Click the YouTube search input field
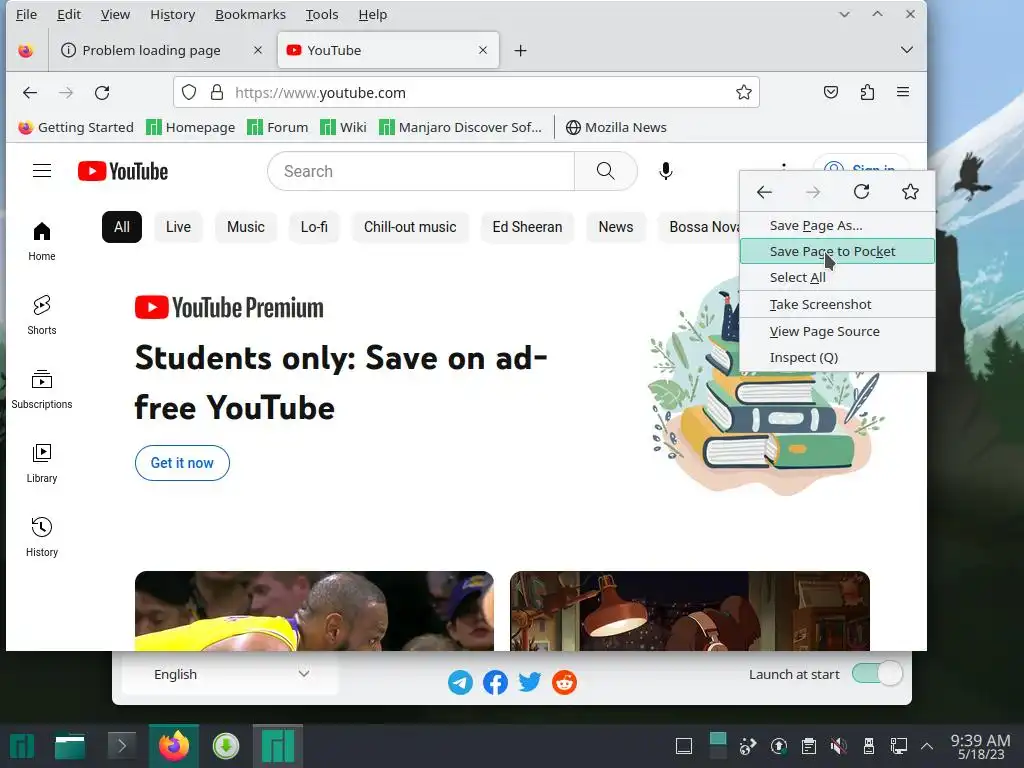Viewport: 1024px width, 768px height. 421,171
